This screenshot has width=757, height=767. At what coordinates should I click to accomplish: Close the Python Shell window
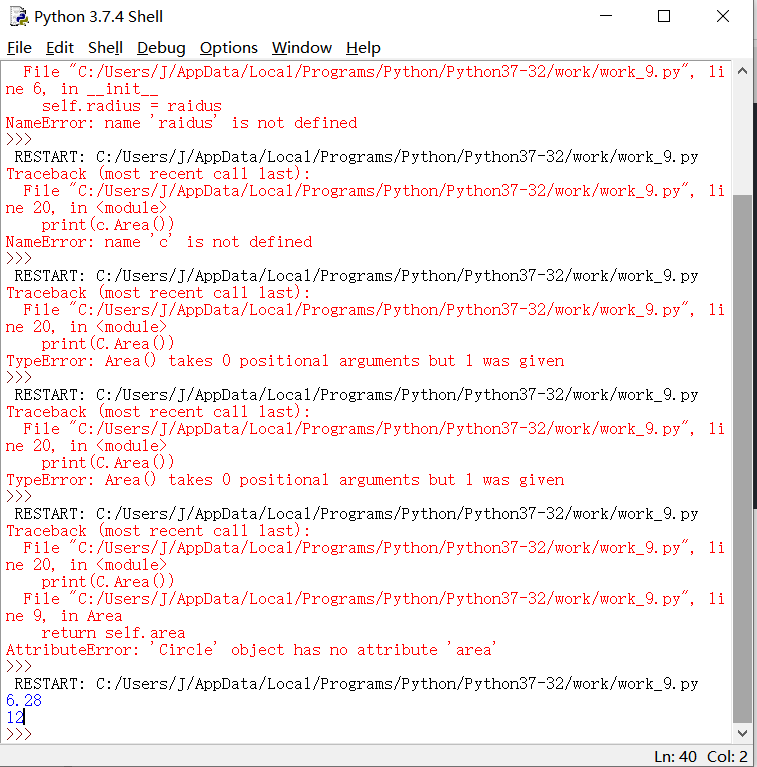click(722, 16)
